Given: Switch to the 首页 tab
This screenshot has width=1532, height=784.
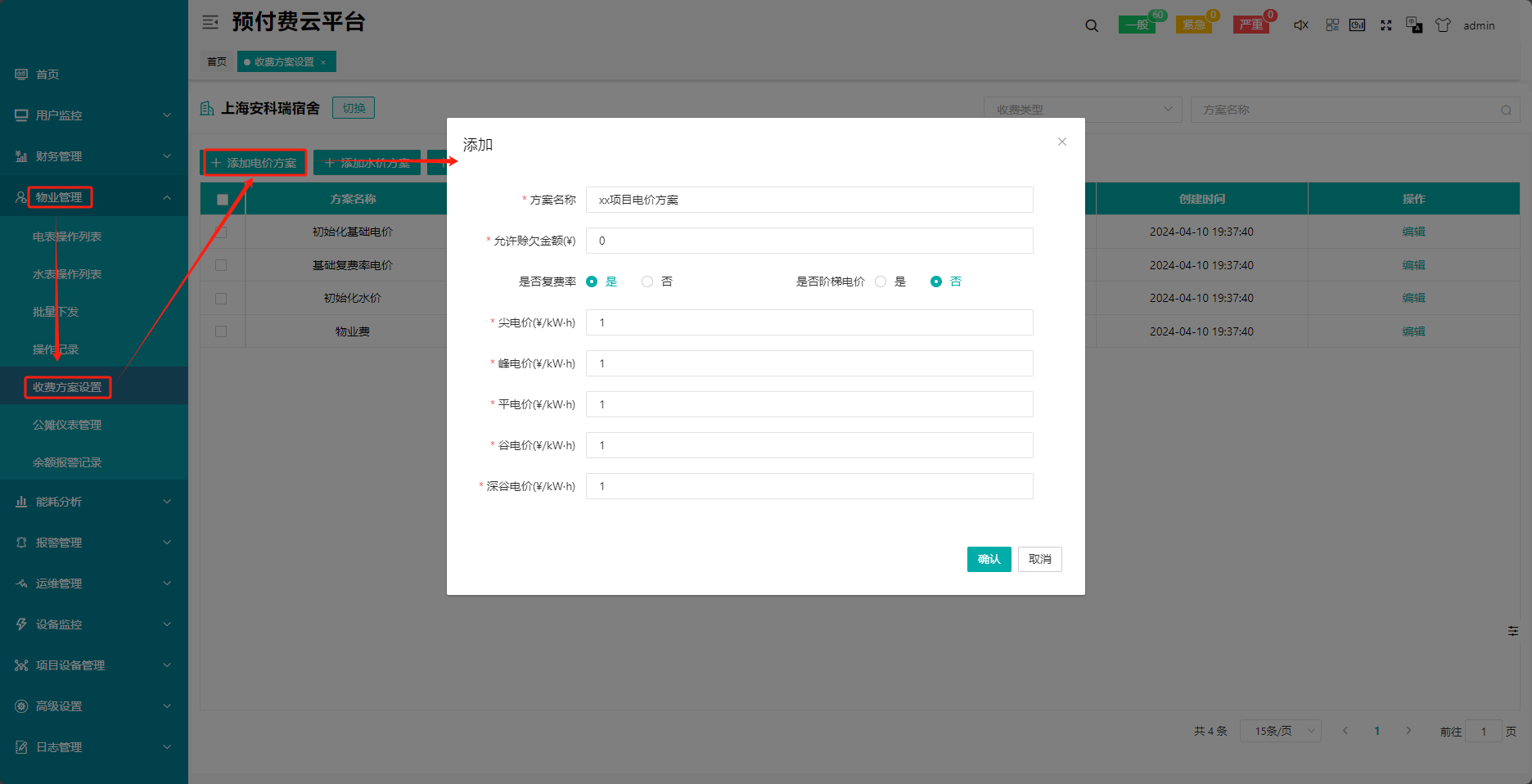Looking at the screenshot, I should tap(217, 62).
